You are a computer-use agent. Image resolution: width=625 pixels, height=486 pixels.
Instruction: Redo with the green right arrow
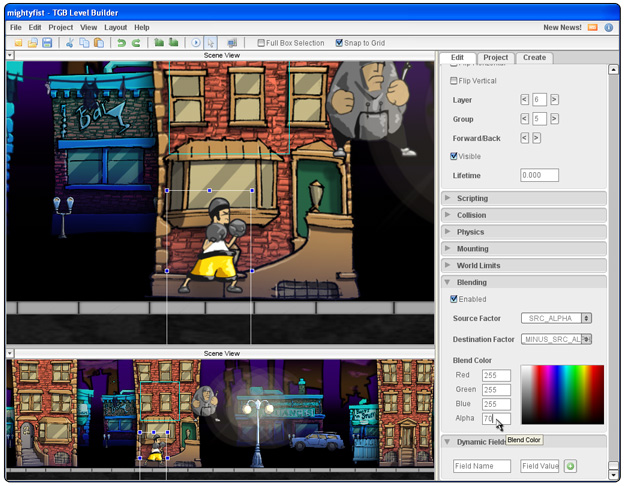tap(136, 43)
